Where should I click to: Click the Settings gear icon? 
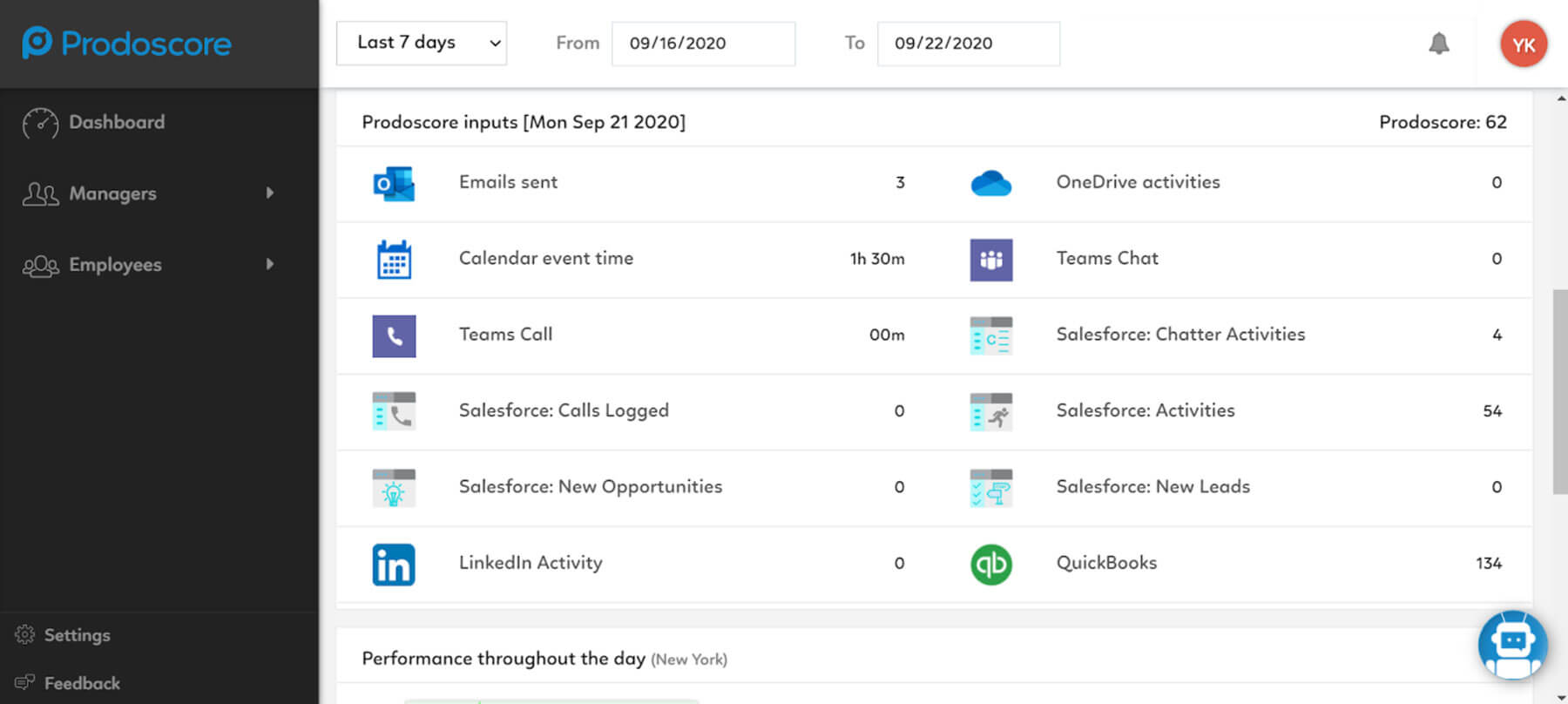[x=24, y=635]
